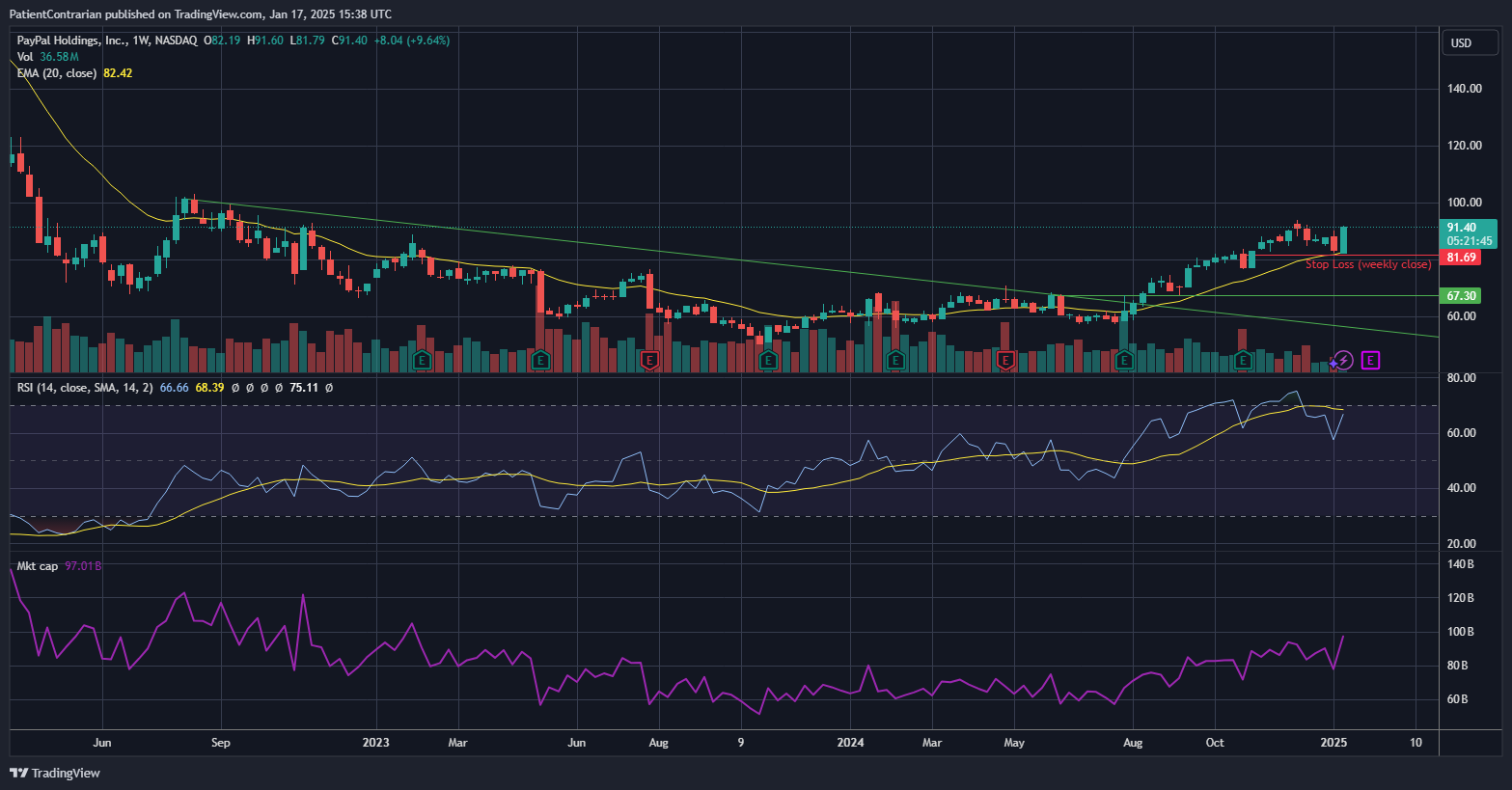Click the green earnings marker between 2024 and Mar 2024
The height and width of the screenshot is (790, 1512).
[x=895, y=361]
